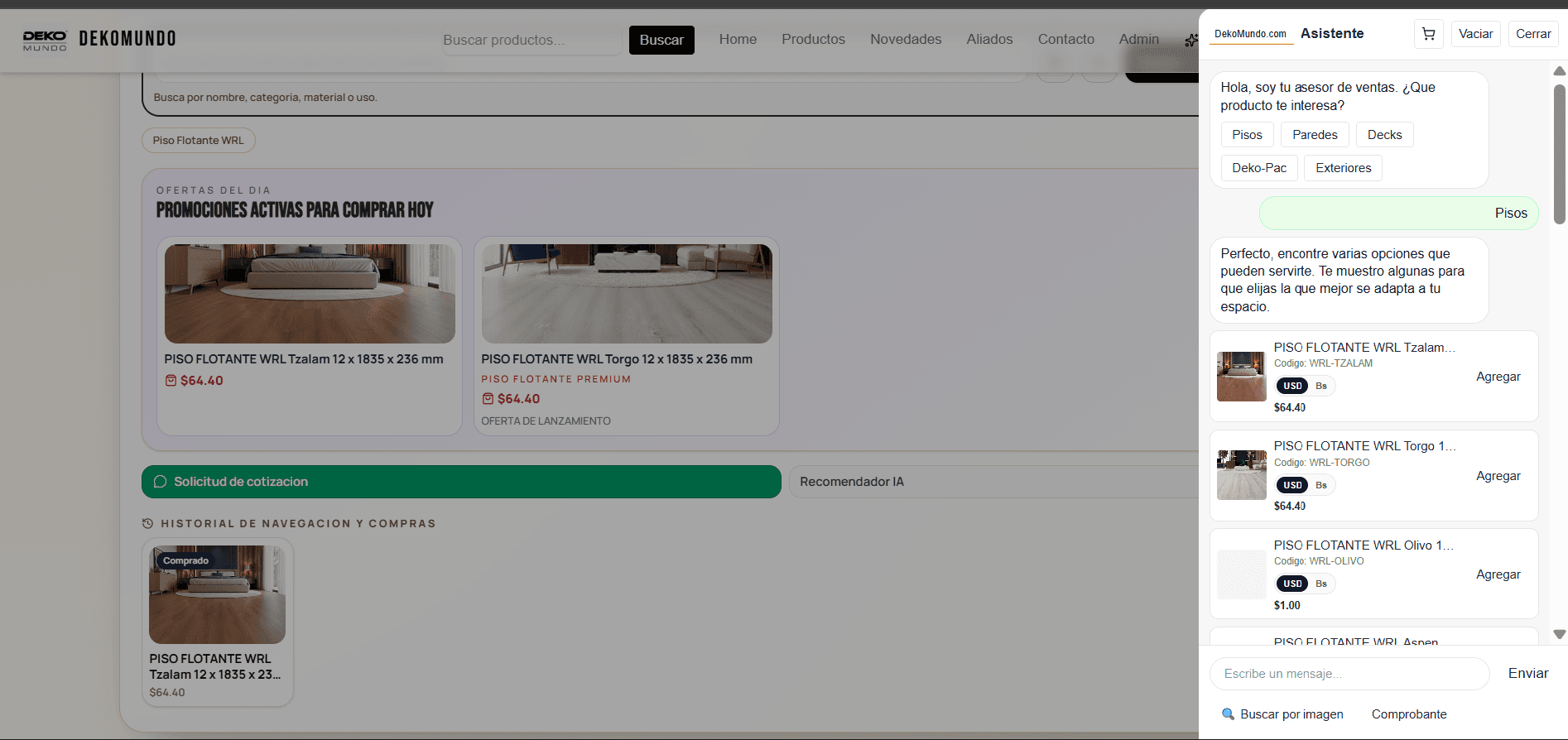Add PISO FLOTANTE WRL Torgo with Agregar
This screenshot has width=1568, height=740.
click(1498, 476)
